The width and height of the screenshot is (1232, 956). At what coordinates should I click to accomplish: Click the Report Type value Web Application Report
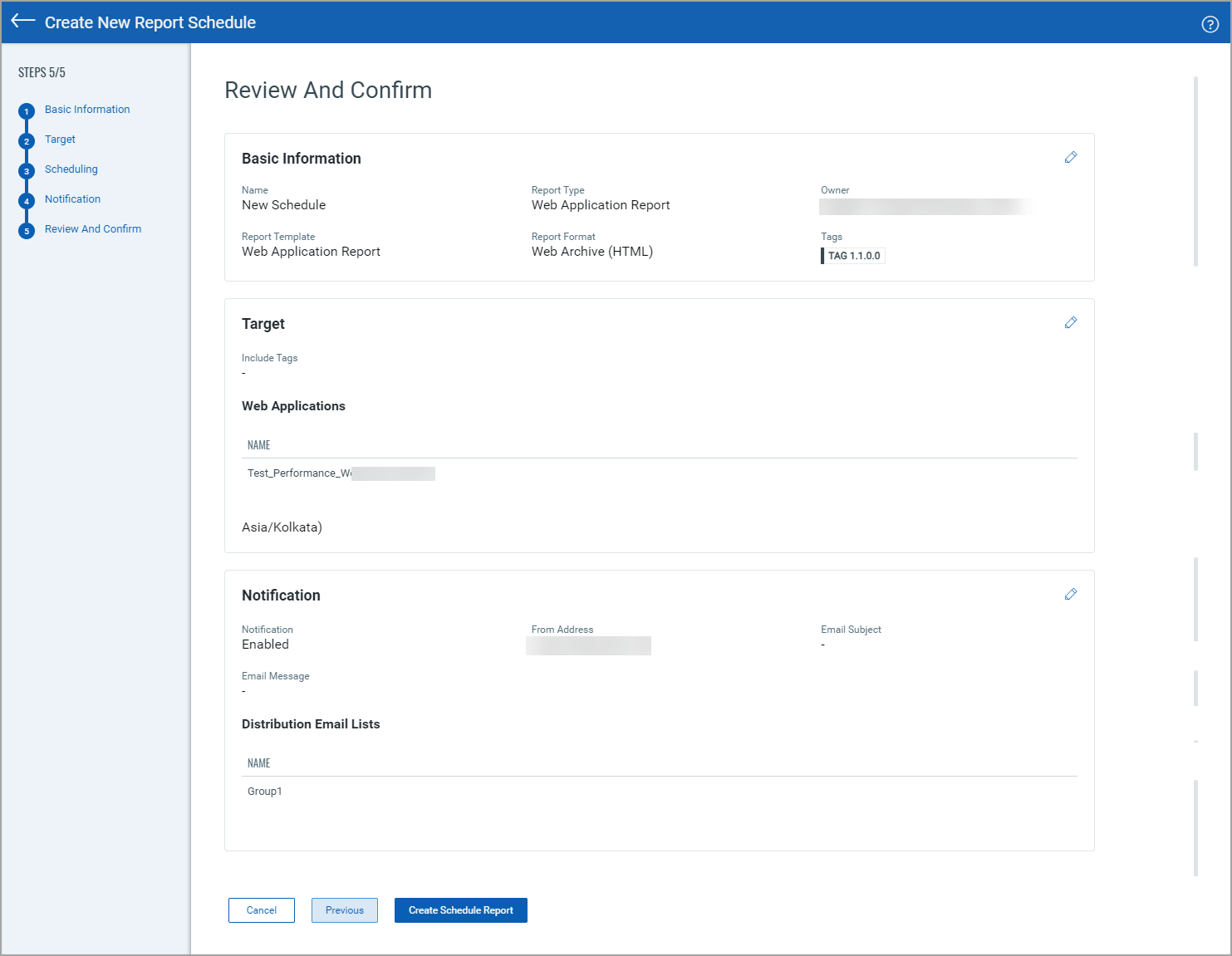pyautogui.click(x=601, y=205)
